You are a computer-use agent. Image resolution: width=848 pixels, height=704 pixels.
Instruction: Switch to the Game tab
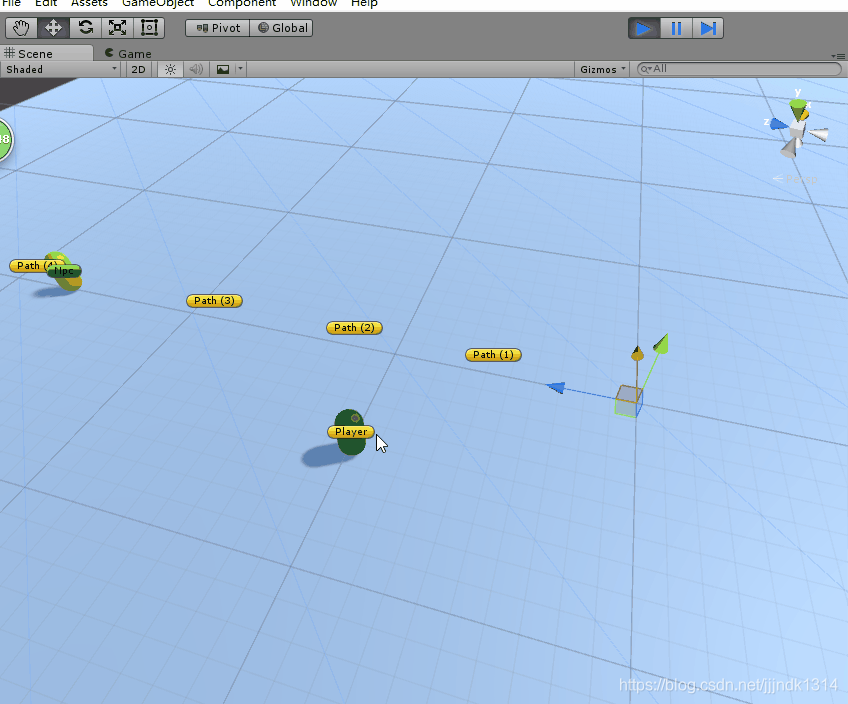tap(129, 54)
